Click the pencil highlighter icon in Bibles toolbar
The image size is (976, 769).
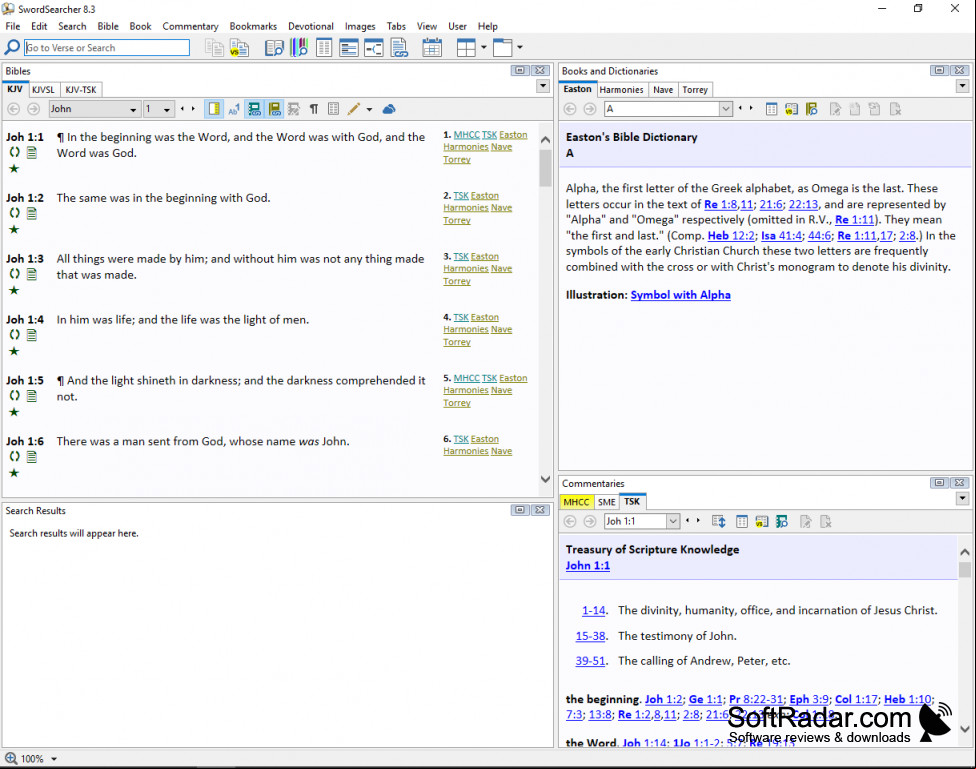[x=354, y=109]
